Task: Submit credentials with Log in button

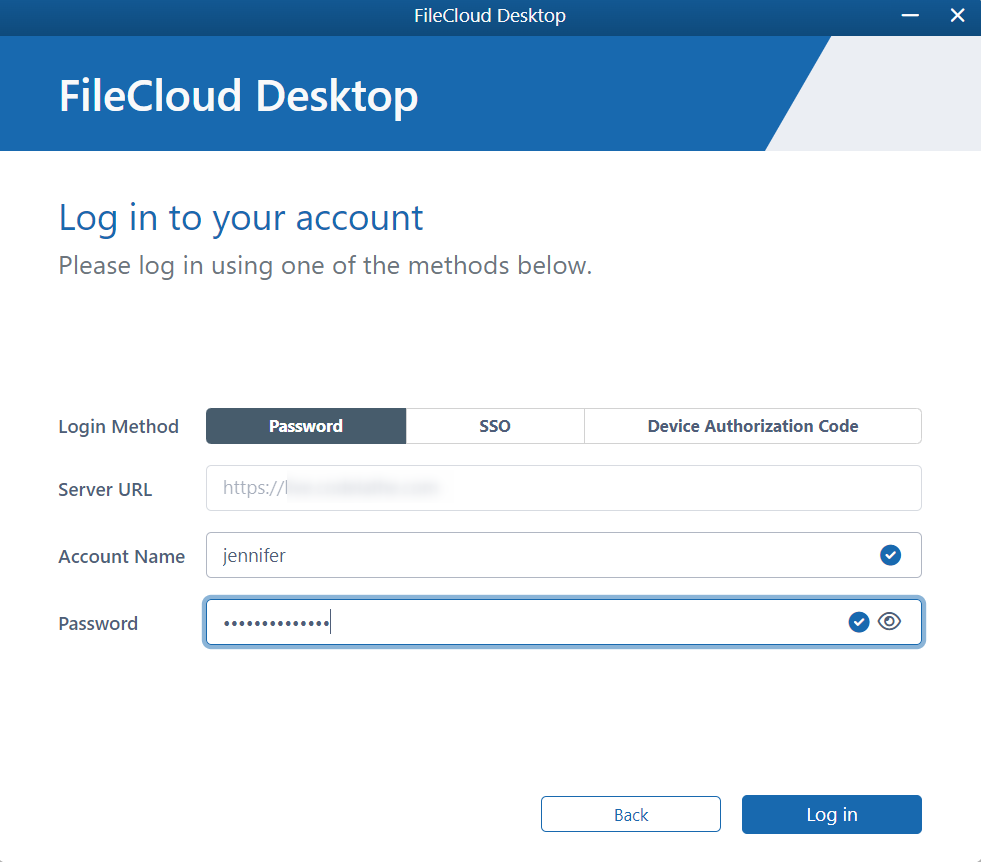Action: pos(831,814)
